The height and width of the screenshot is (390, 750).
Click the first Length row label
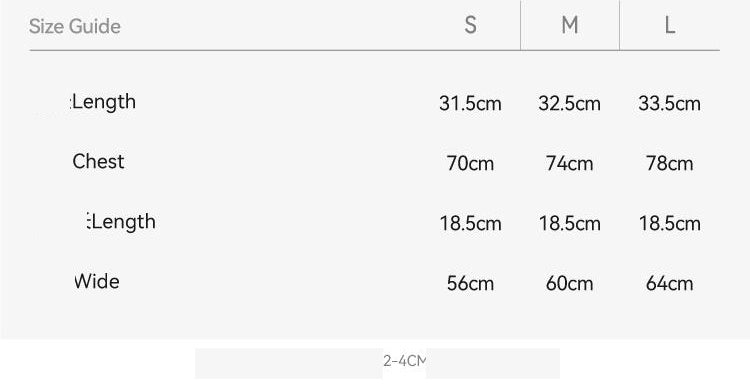pyautogui.click(x=103, y=102)
